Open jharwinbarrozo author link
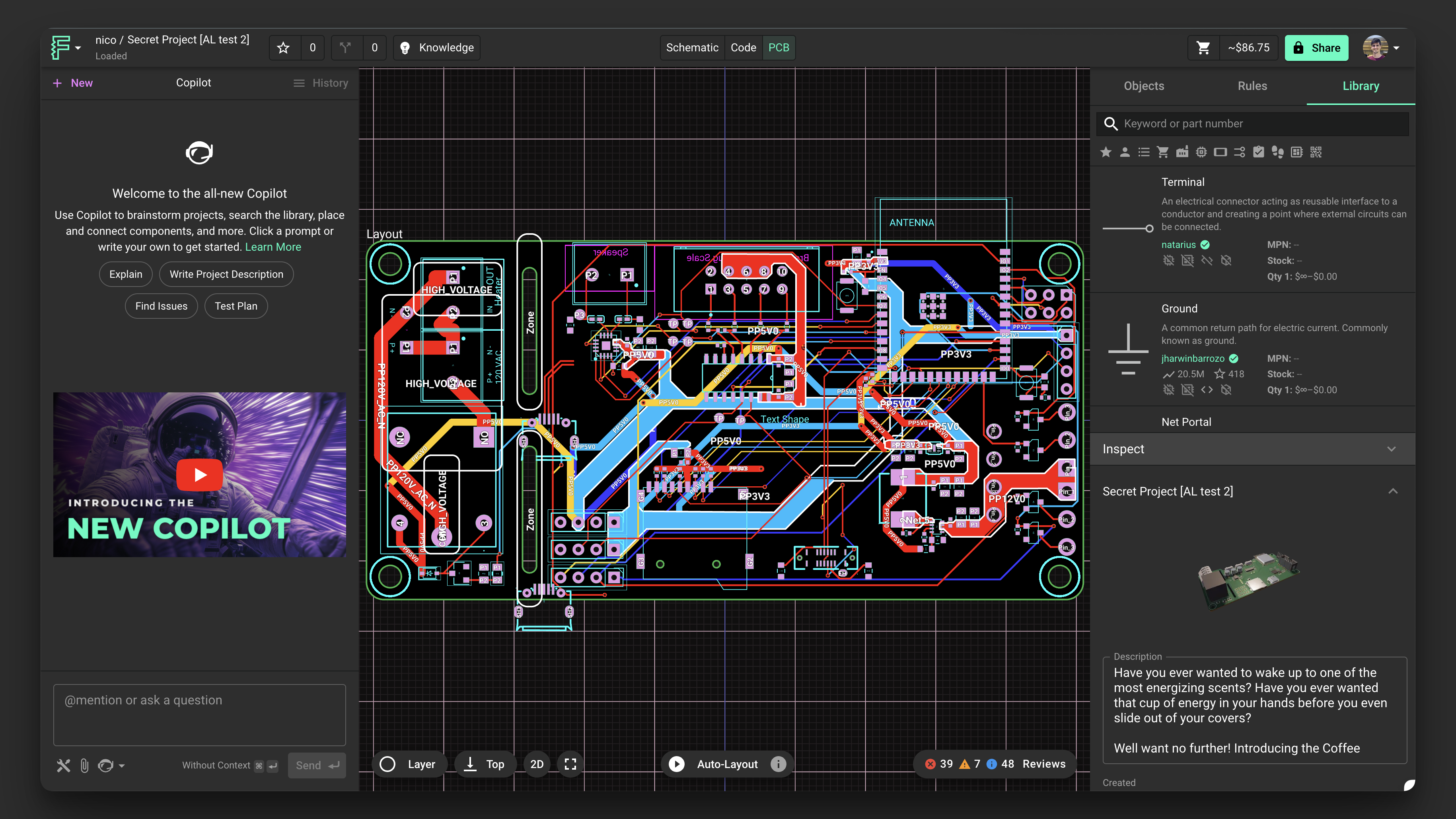Image resolution: width=1456 pixels, height=819 pixels. coord(1193,359)
